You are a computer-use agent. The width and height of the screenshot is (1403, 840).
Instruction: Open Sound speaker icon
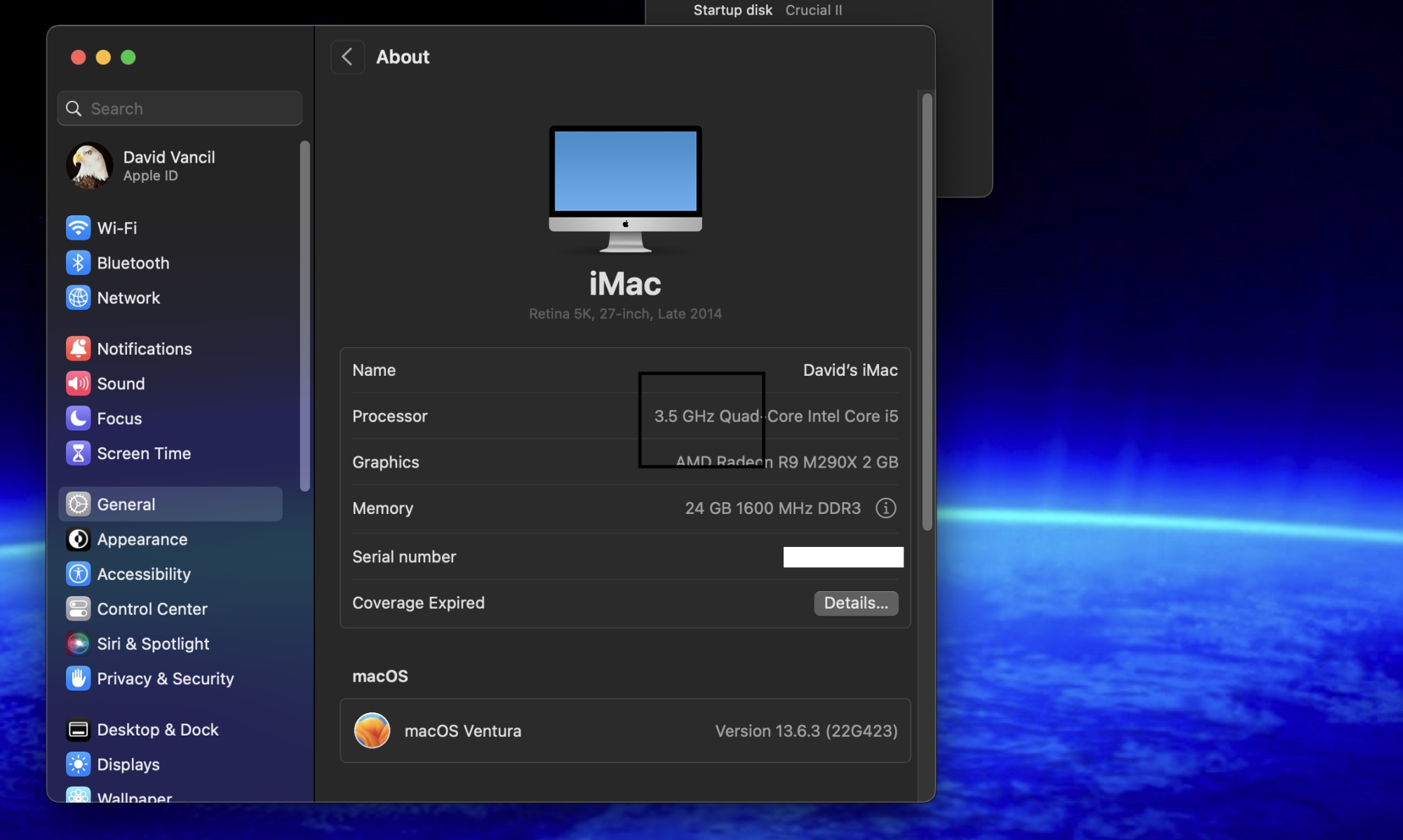[78, 384]
